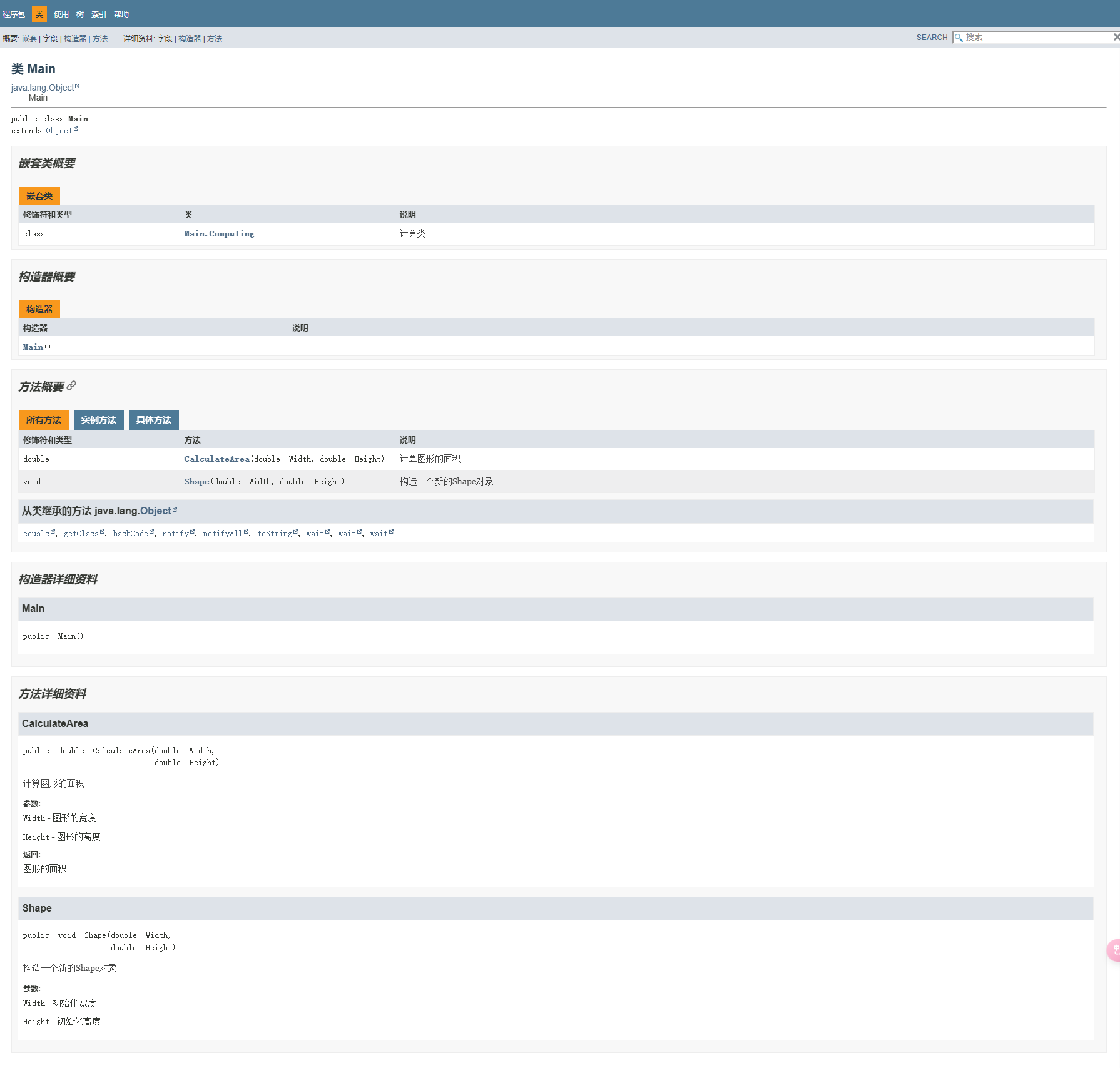Click the link icon beside 方法概要 heading
The width and height of the screenshot is (1120, 1068).
pos(71,385)
